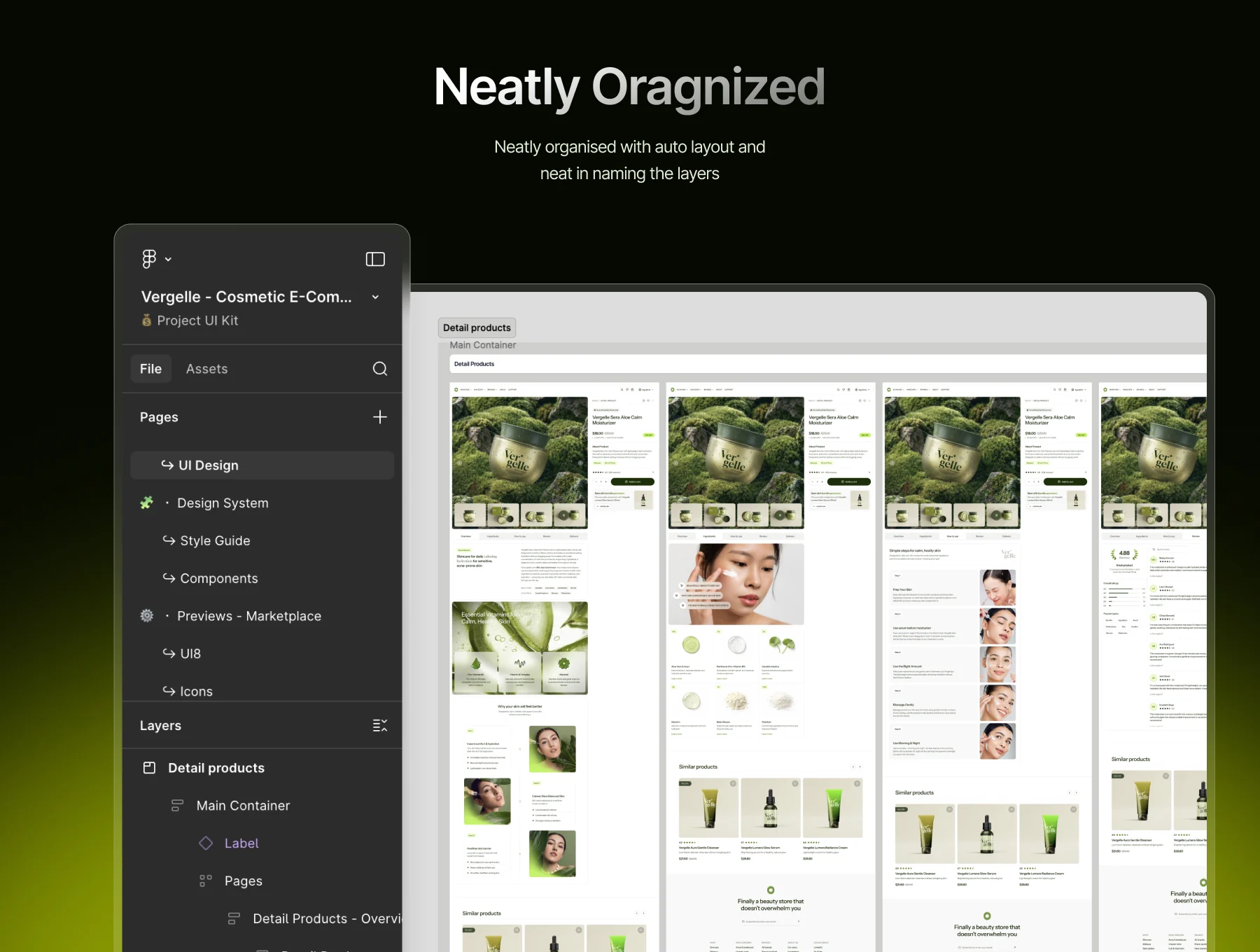Click the frame icon beside Detail products layer

(x=149, y=768)
